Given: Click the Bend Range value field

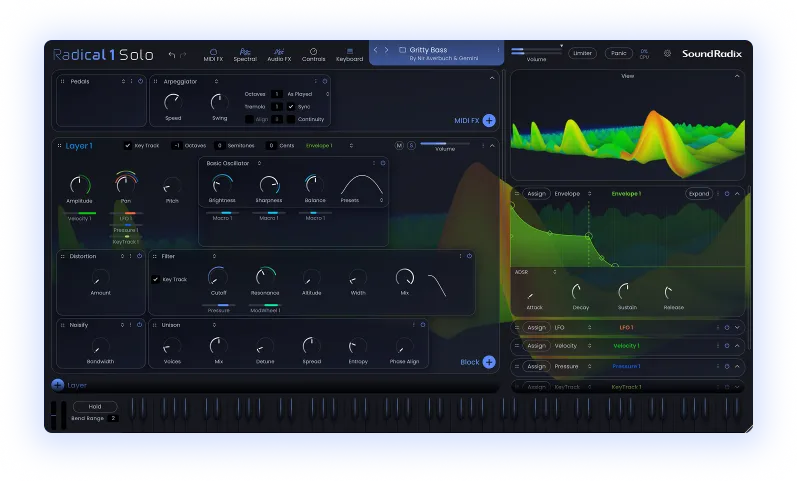Looking at the screenshot, I should [x=113, y=418].
